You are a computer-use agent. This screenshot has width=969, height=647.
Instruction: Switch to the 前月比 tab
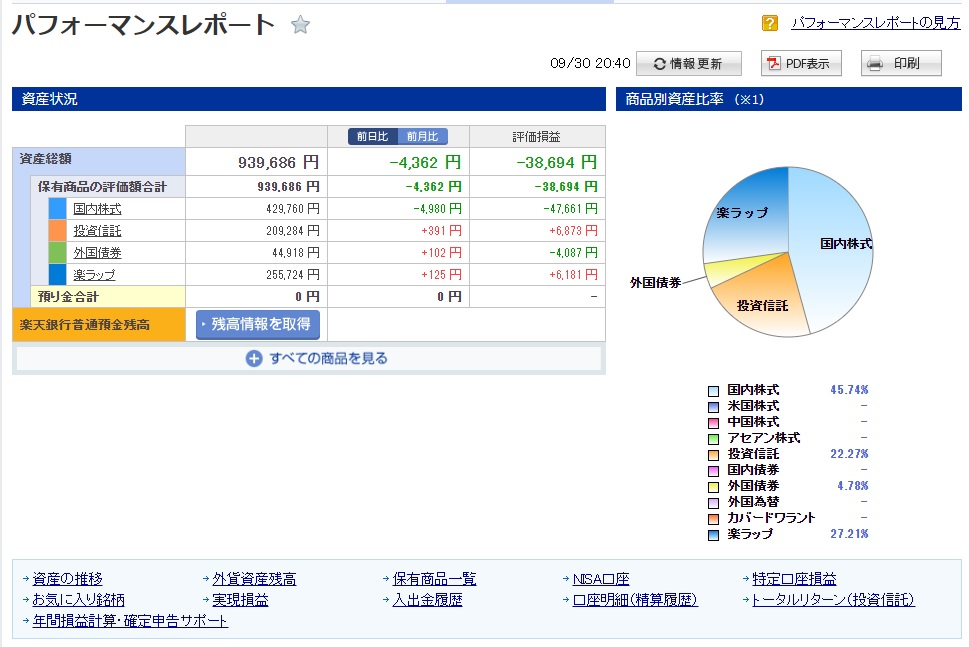[x=423, y=136]
